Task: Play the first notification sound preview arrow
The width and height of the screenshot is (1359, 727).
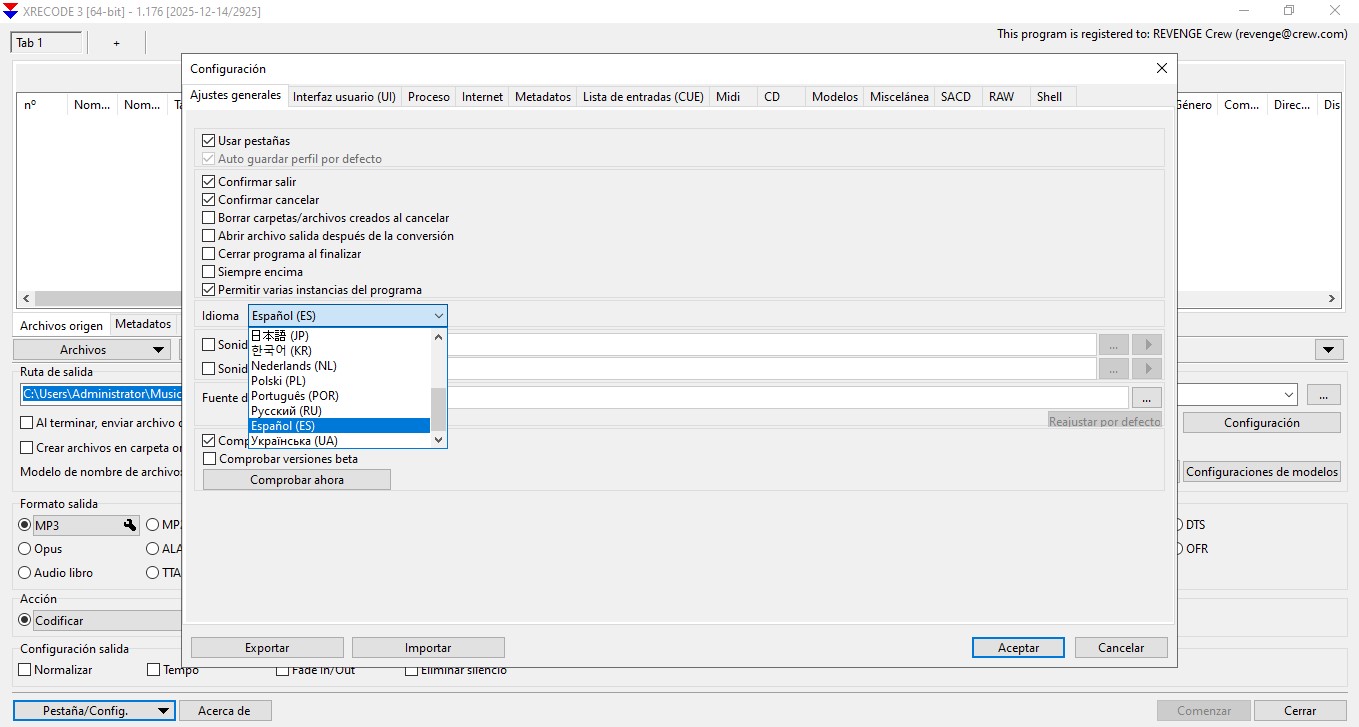Action: click(1146, 344)
